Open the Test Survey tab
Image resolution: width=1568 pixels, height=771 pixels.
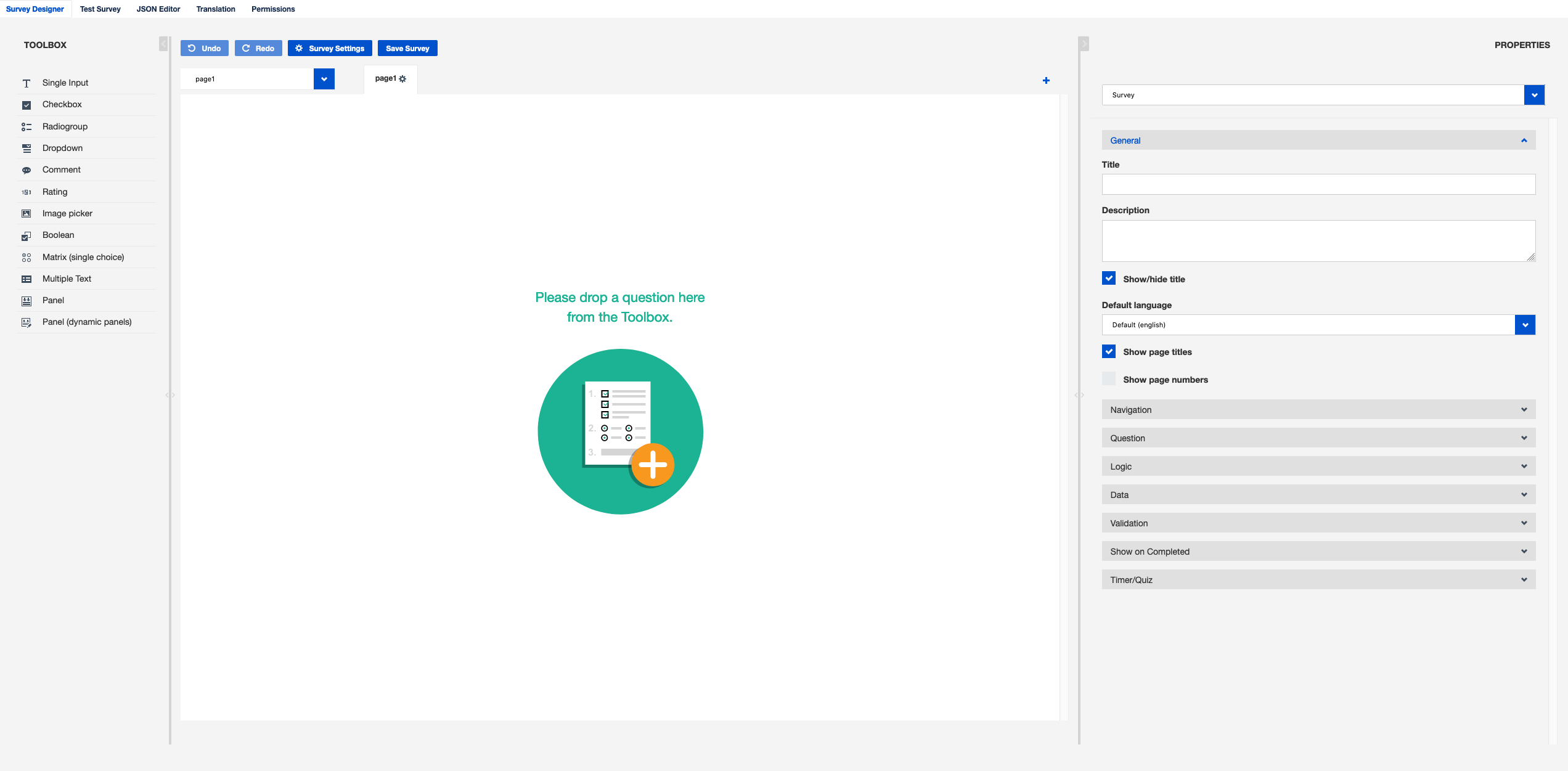point(100,9)
